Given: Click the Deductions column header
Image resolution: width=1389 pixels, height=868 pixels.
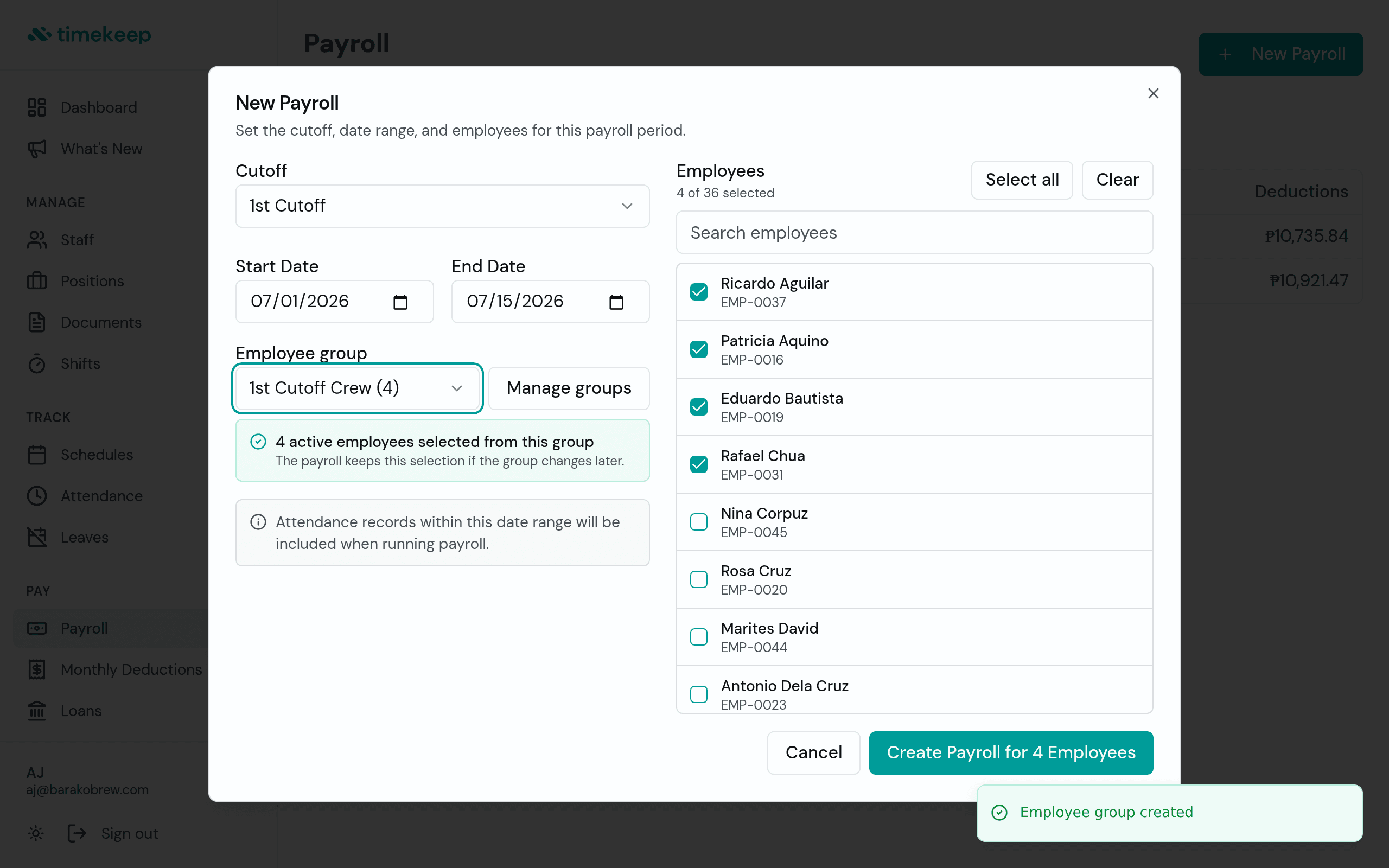Looking at the screenshot, I should [x=1301, y=191].
